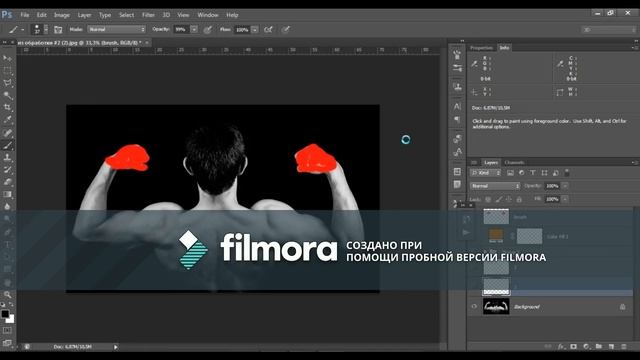The width and height of the screenshot is (640, 360).
Task: Open the Paragraph panel icon in dock
Action: (x=457, y=119)
